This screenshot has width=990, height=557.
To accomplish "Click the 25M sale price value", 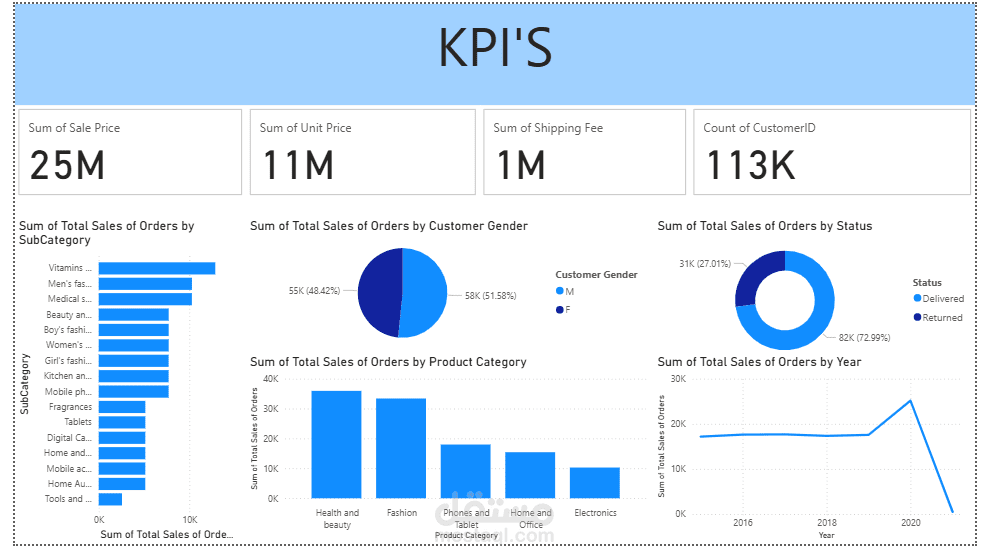I will pos(67,165).
